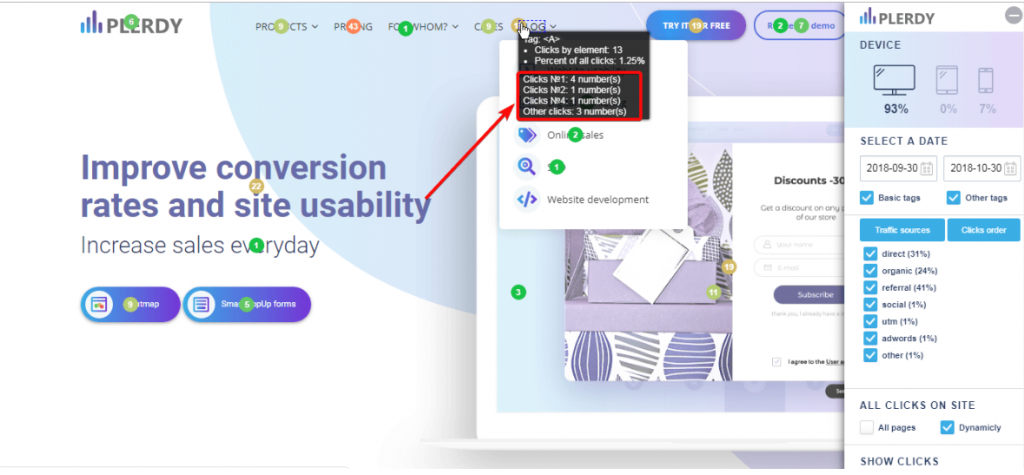Toggle the Basic tags checkbox
The height and width of the screenshot is (475, 1024).
tap(867, 197)
